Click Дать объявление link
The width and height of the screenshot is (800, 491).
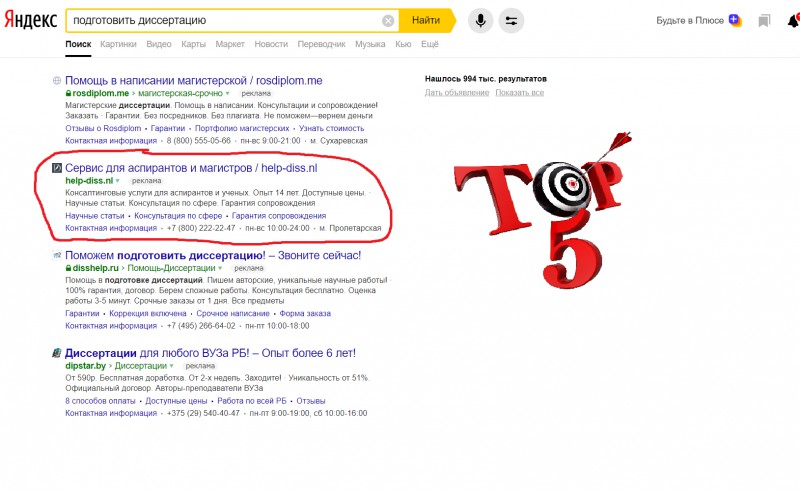pyautogui.click(x=457, y=92)
